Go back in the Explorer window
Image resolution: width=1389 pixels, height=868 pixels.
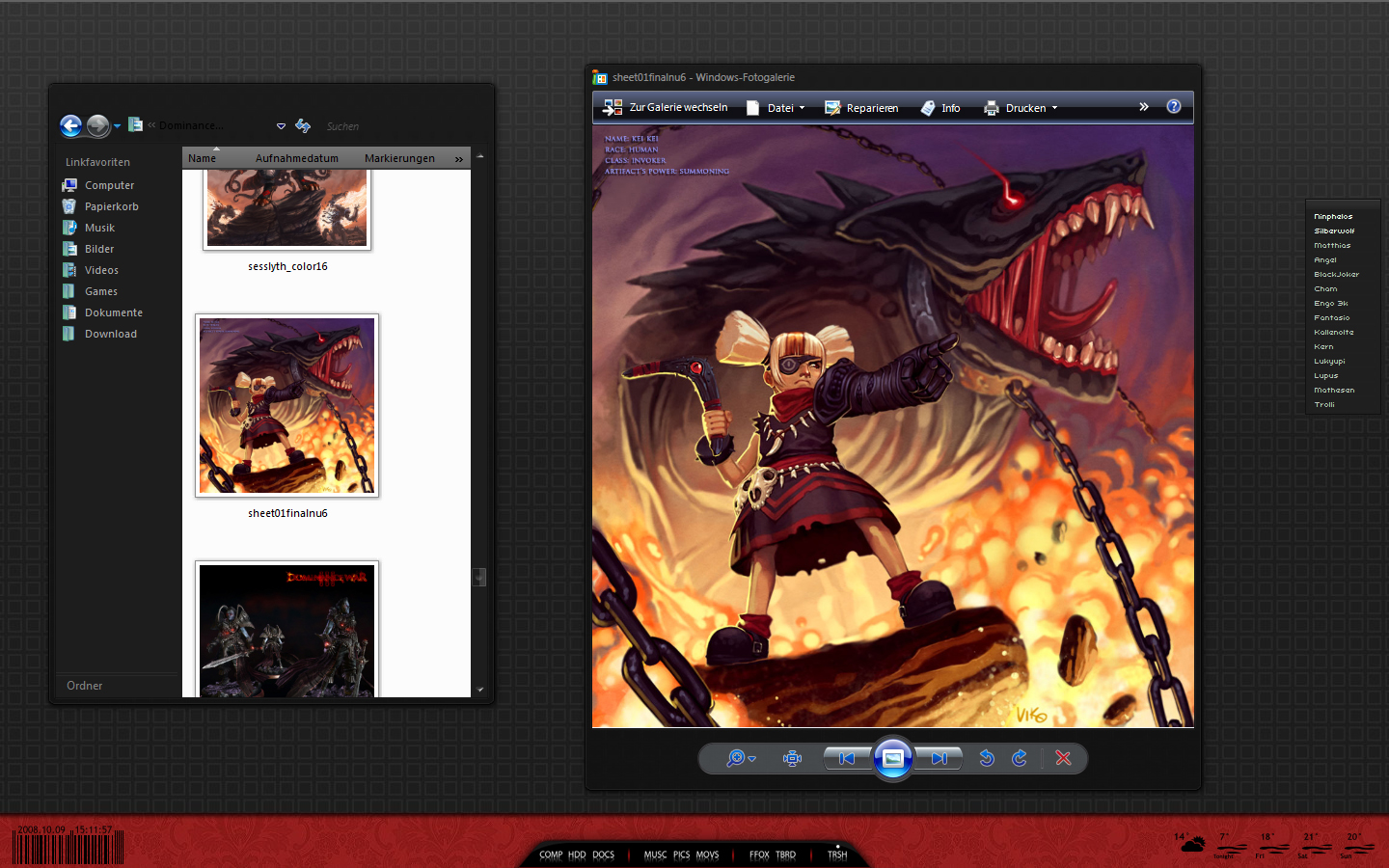tap(70, 125)
